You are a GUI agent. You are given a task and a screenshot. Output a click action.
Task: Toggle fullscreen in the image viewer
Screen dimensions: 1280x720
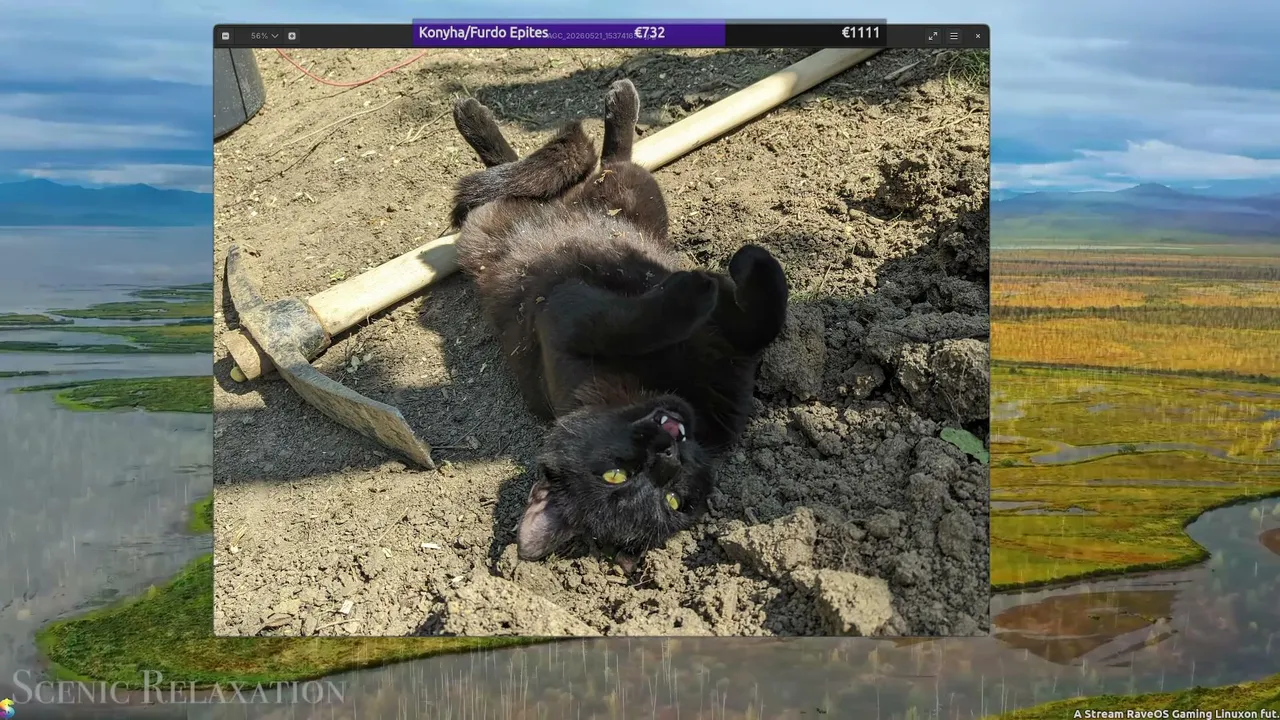[933, 36]
